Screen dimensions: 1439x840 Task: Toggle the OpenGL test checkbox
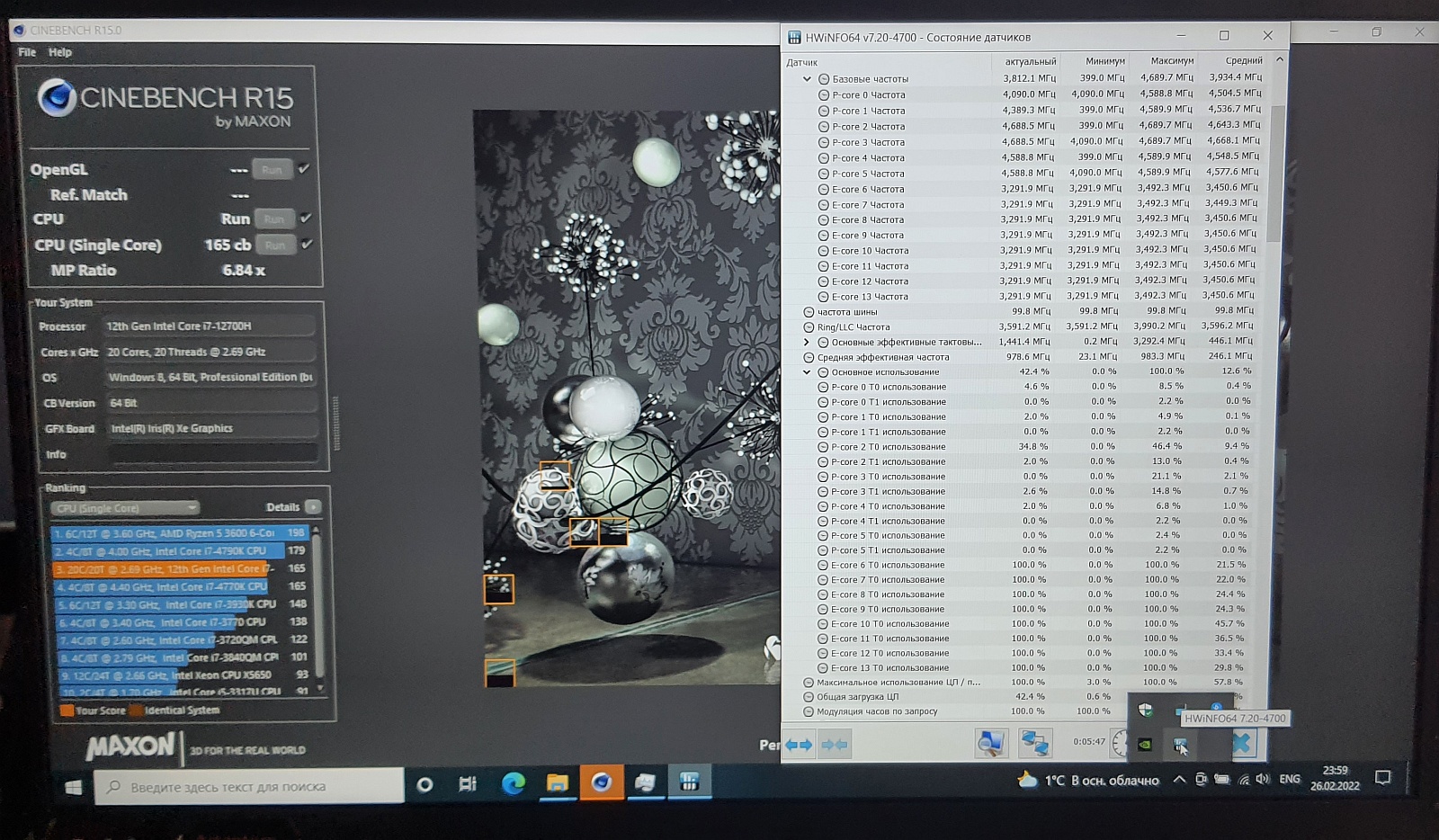click(304, 168)
